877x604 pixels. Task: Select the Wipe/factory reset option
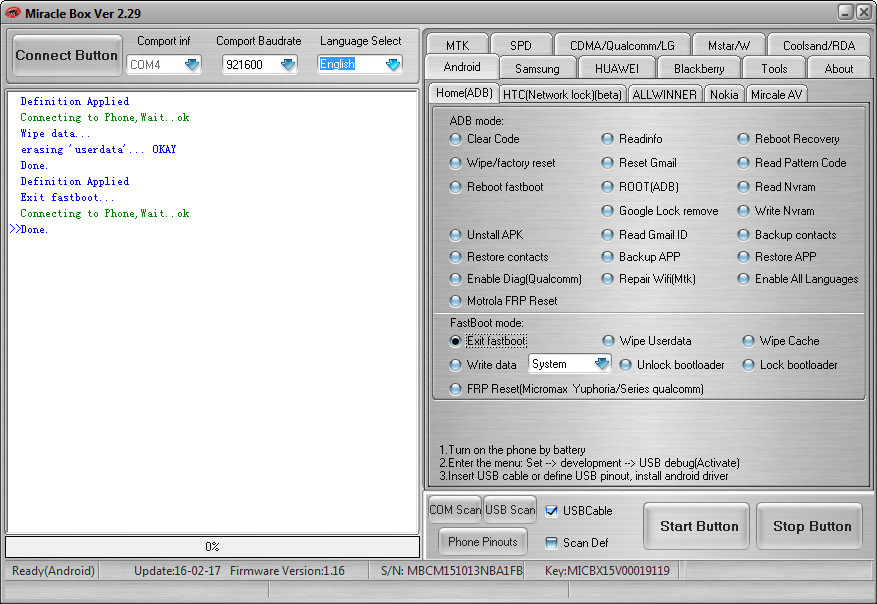coord(503,163)
